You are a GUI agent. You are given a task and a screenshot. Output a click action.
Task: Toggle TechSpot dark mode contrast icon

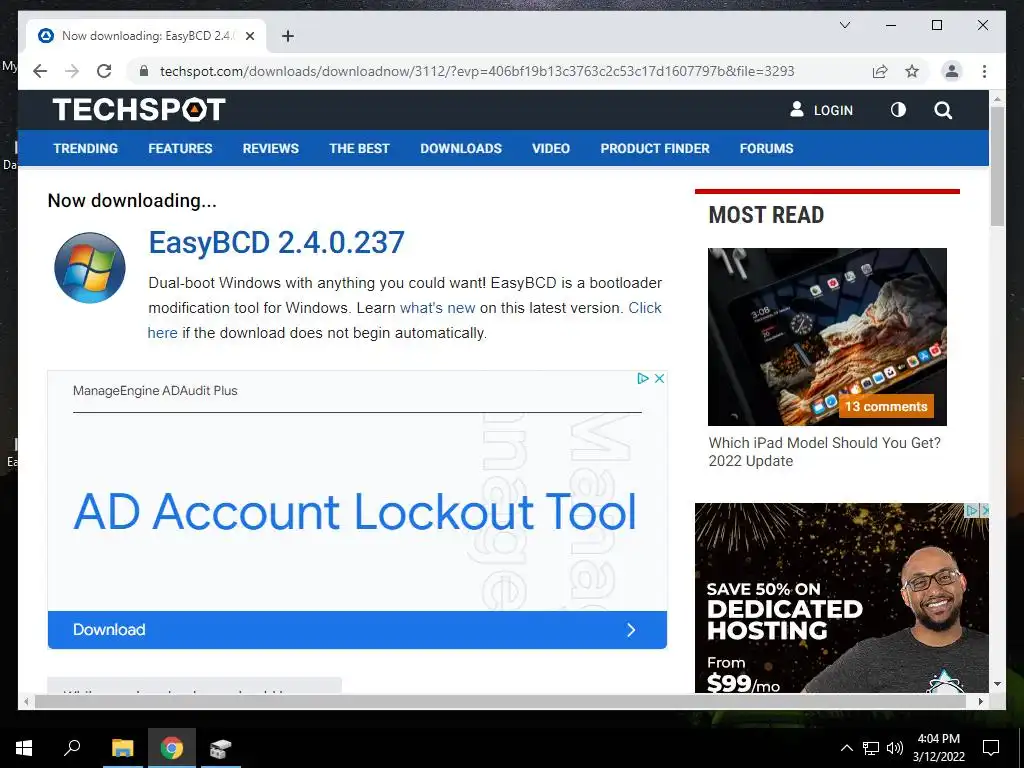[899, 110]
